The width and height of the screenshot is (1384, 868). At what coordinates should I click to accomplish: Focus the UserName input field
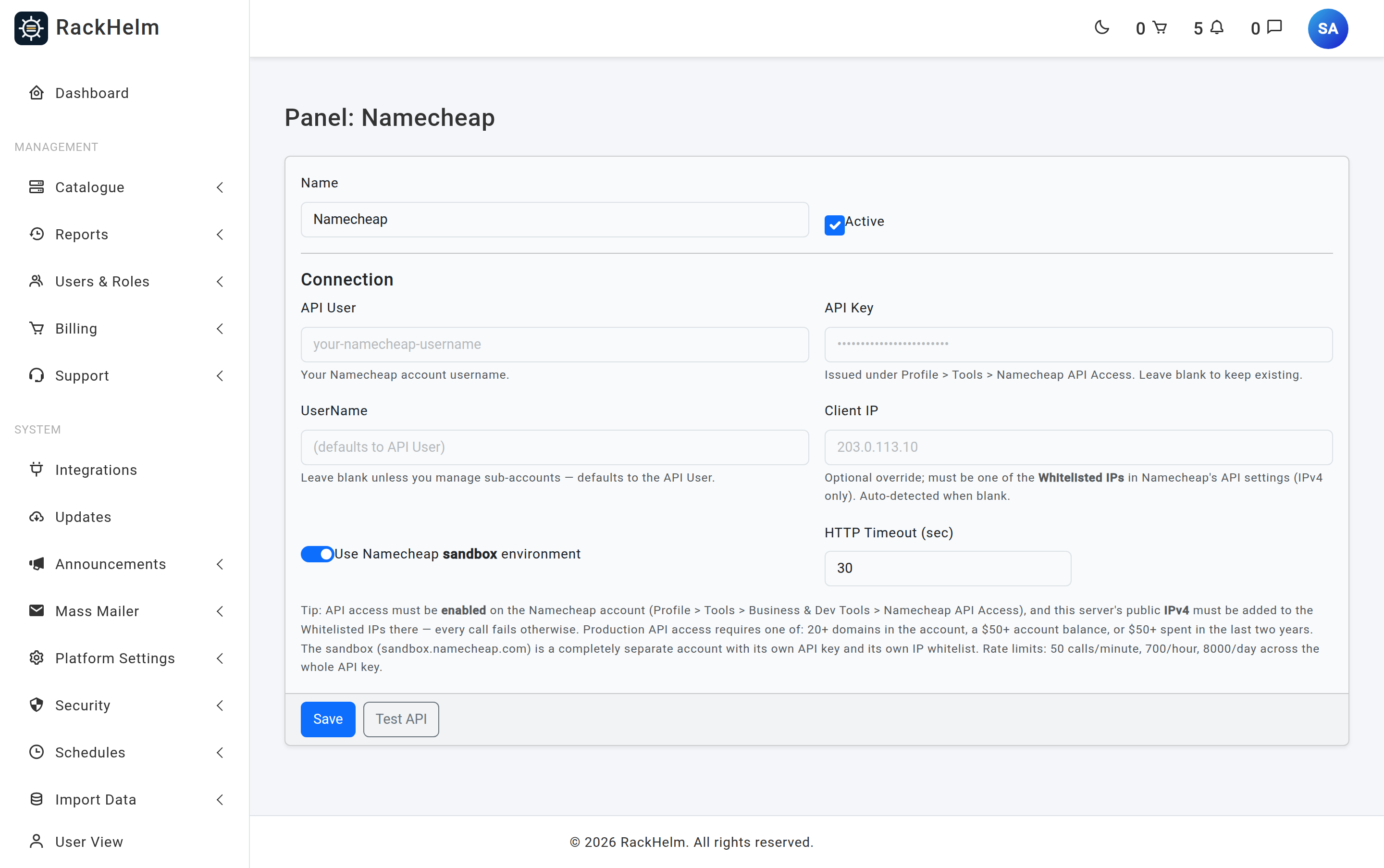pyautogui.click(x=555, y=447)
